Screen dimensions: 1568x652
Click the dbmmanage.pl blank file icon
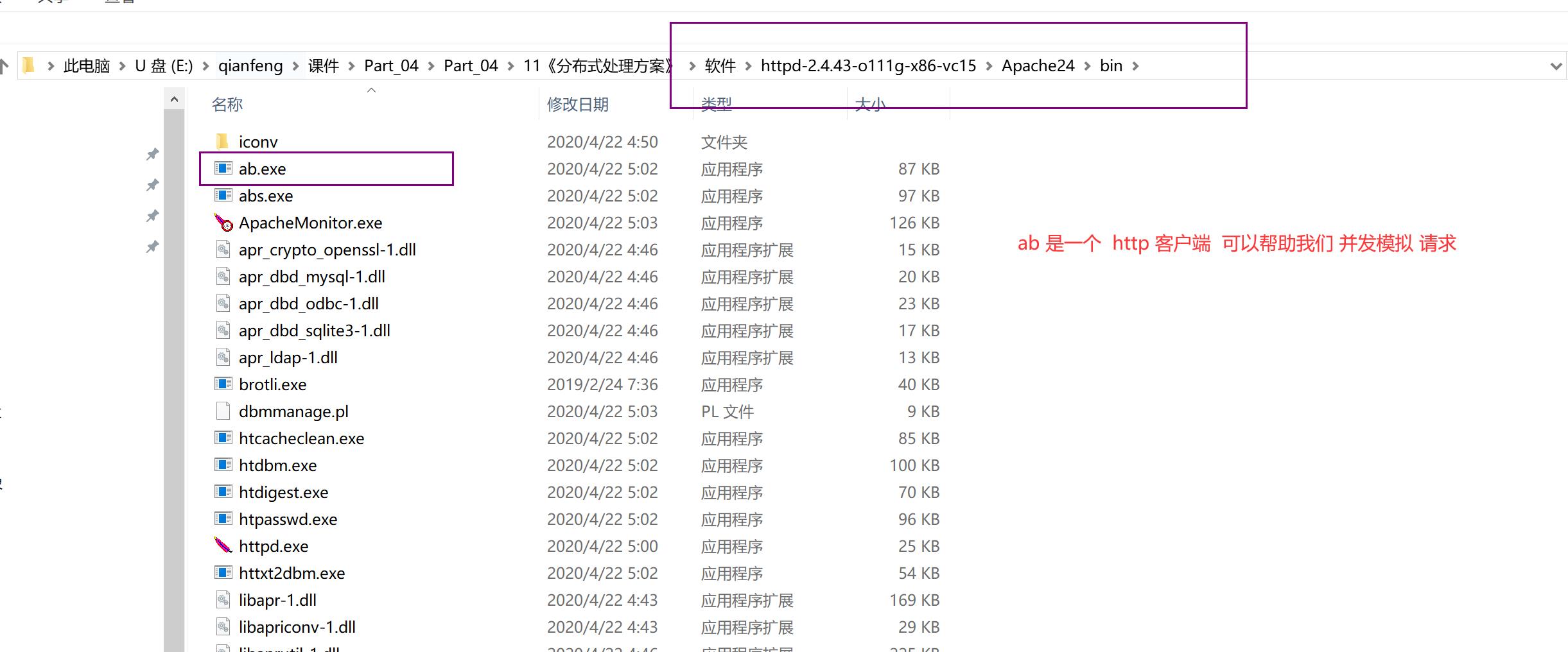pyautogui.click(x=223, y=411)
